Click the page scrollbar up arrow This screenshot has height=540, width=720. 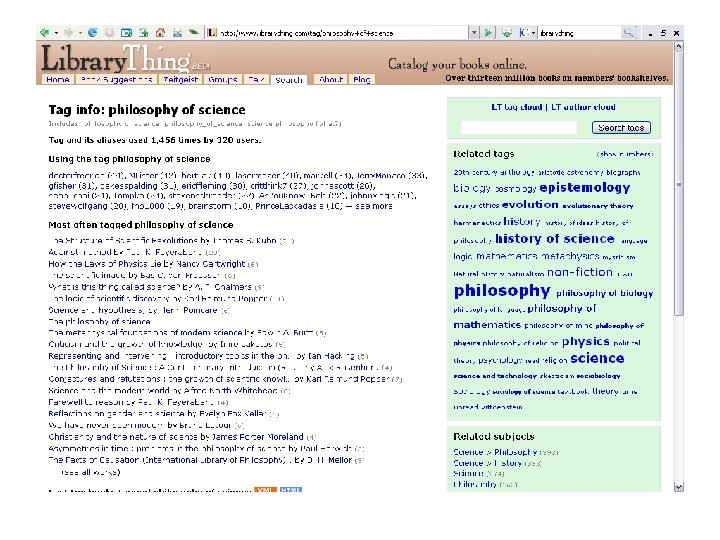679,46
